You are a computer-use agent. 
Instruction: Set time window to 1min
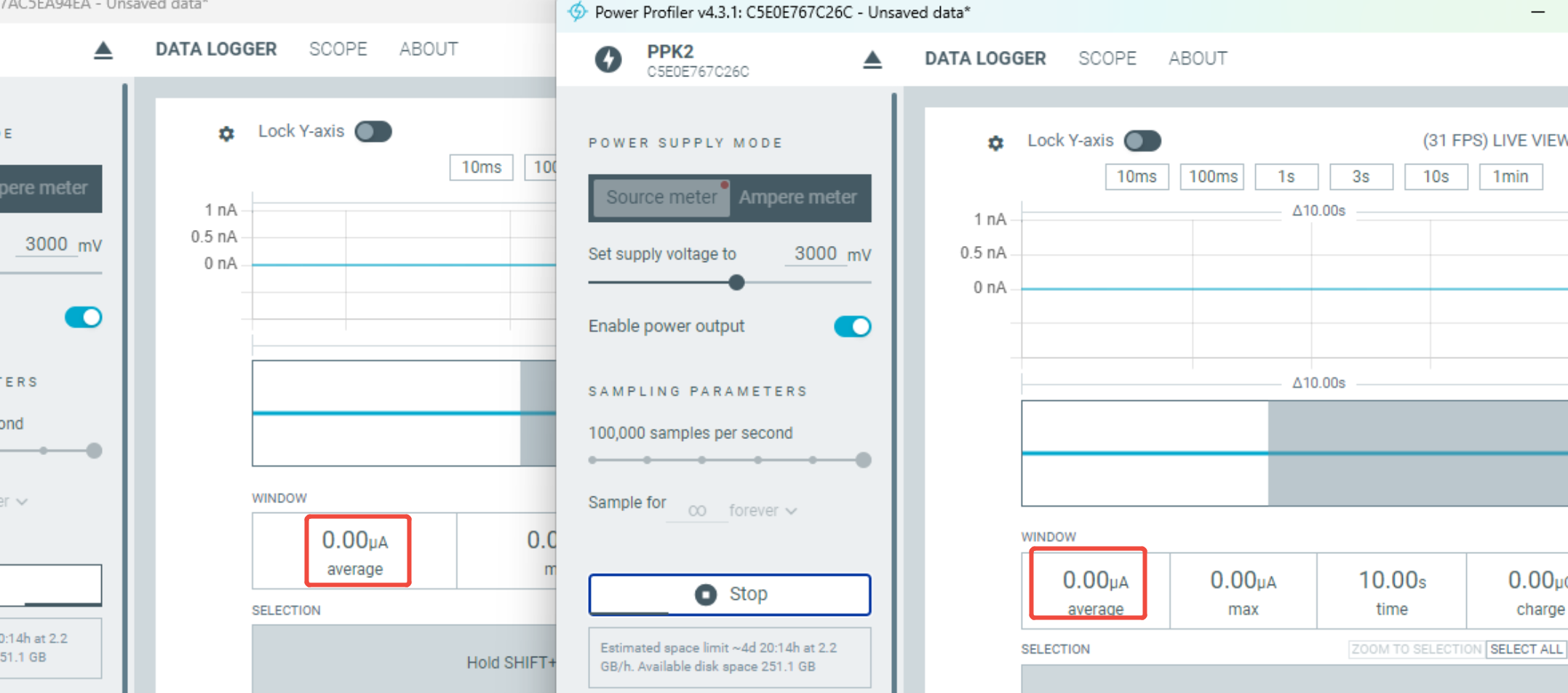(1511, 177)
